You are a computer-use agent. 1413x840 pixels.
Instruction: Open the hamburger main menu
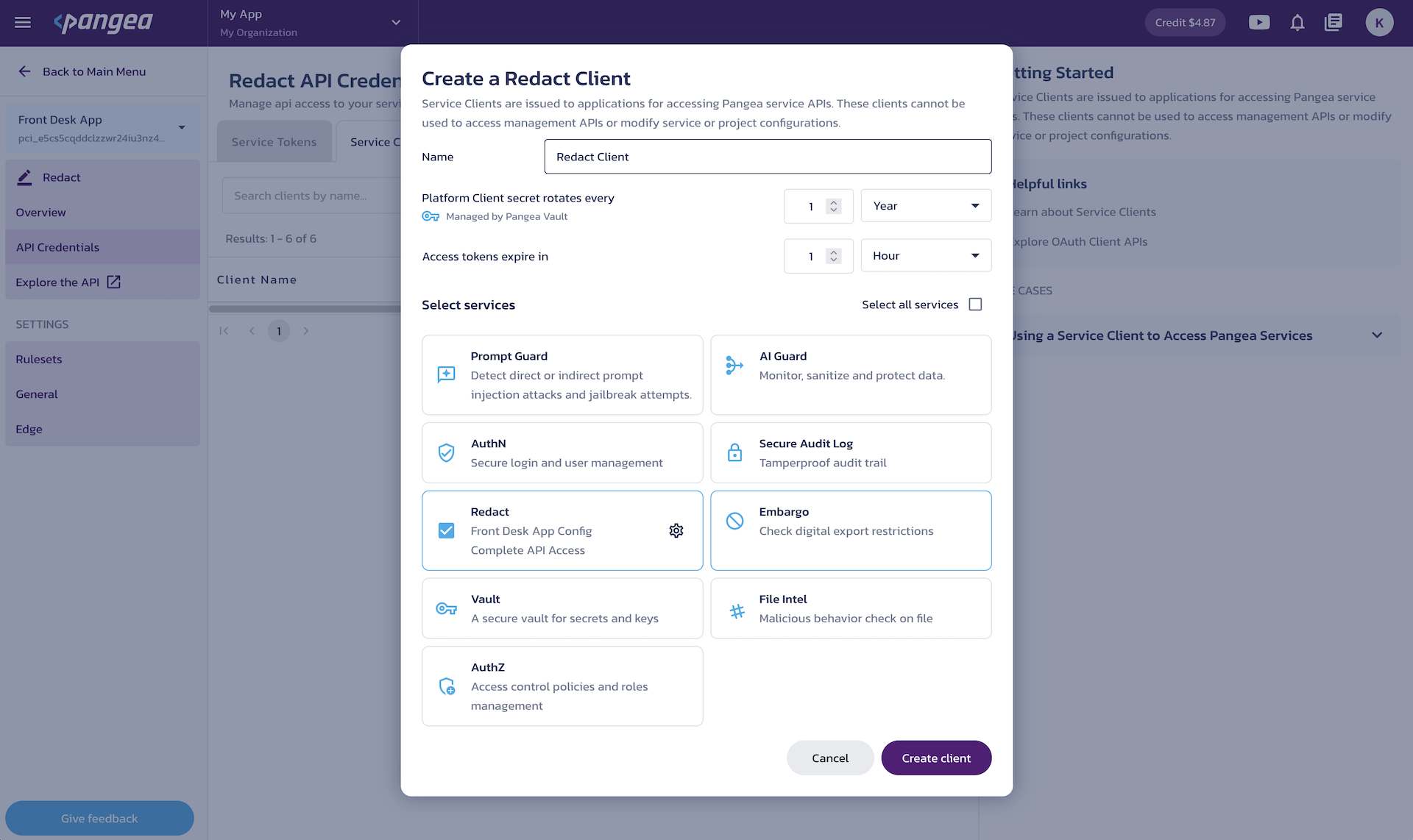coord(23,23)
